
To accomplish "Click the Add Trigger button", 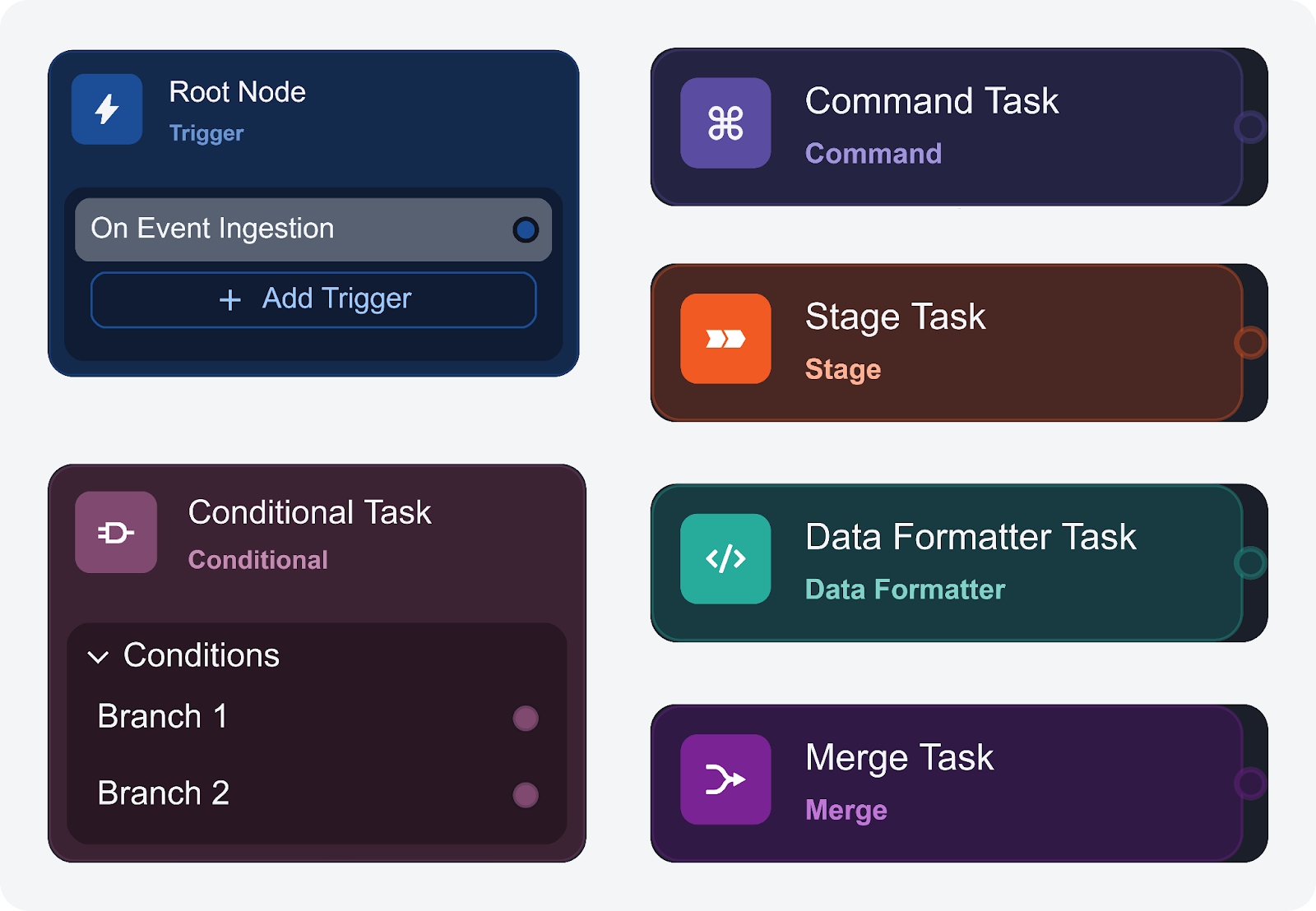I will 313,299.
